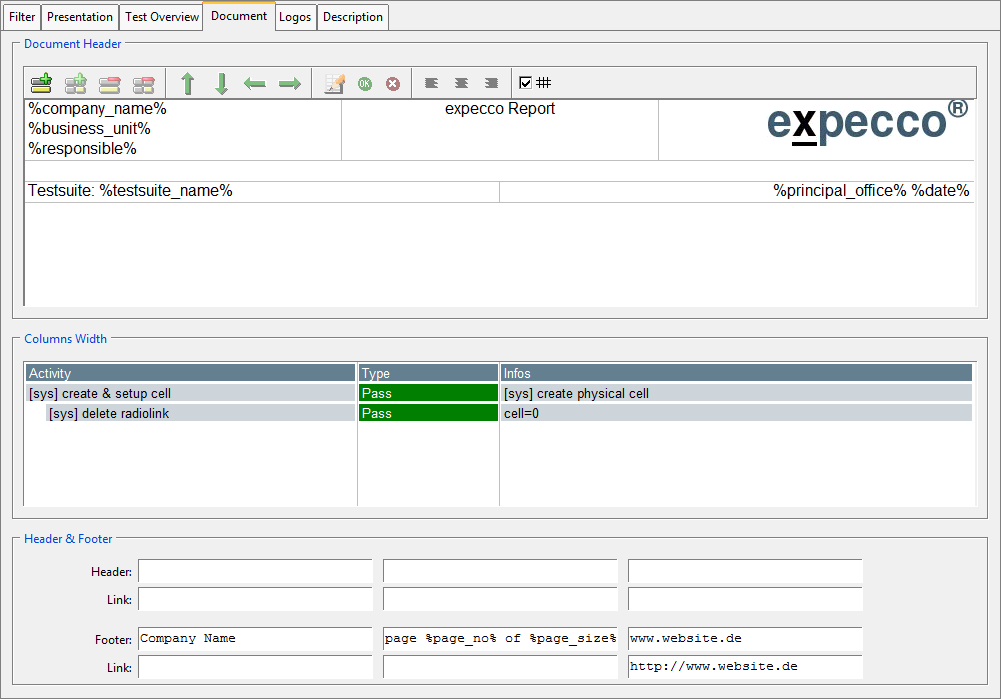Click the add row icon

point(41,84)
